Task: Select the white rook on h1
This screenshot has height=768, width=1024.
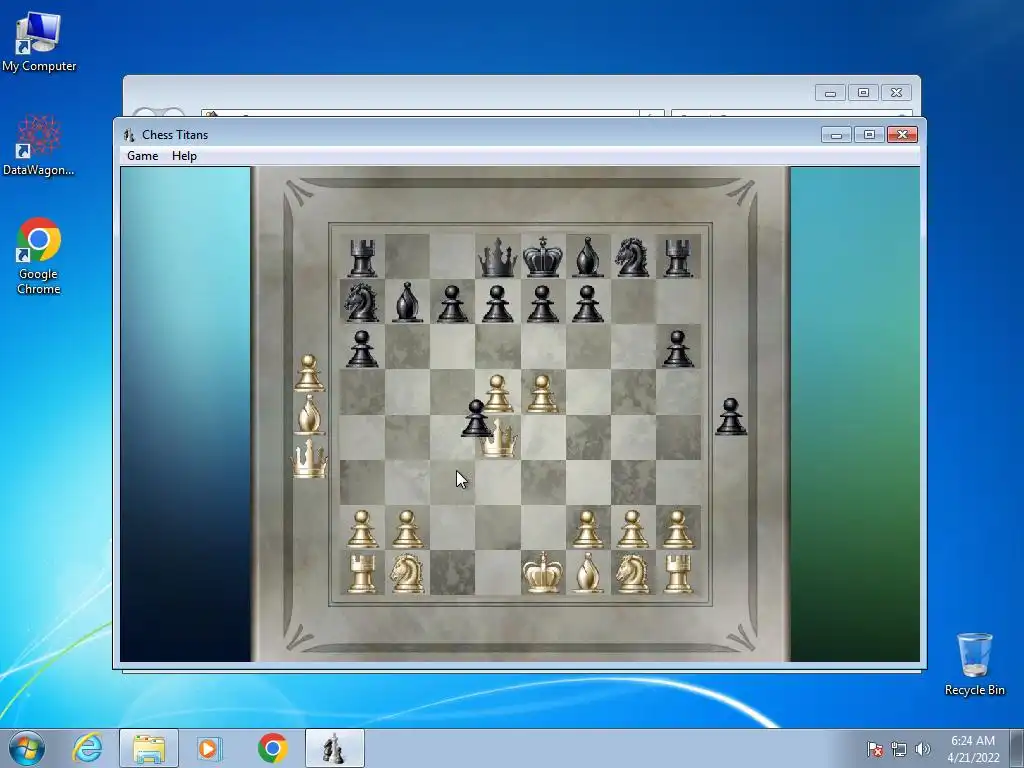Action: tap(678, 574)
